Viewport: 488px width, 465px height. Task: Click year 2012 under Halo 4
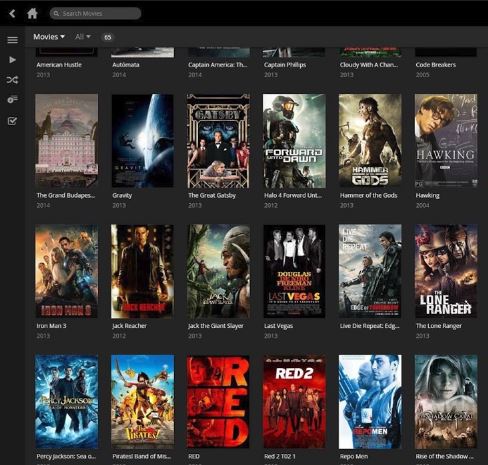[x=271, y=205]
